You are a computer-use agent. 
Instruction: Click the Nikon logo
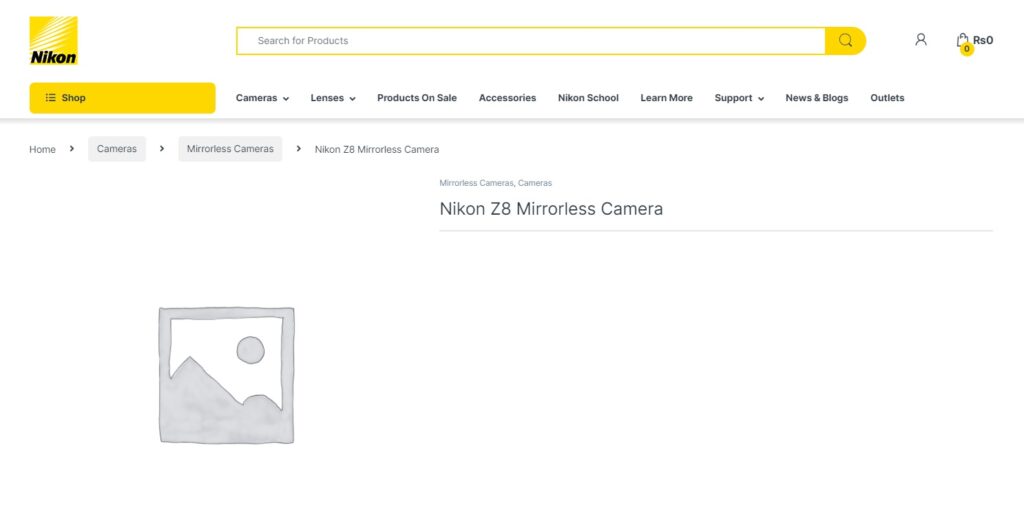54,40
